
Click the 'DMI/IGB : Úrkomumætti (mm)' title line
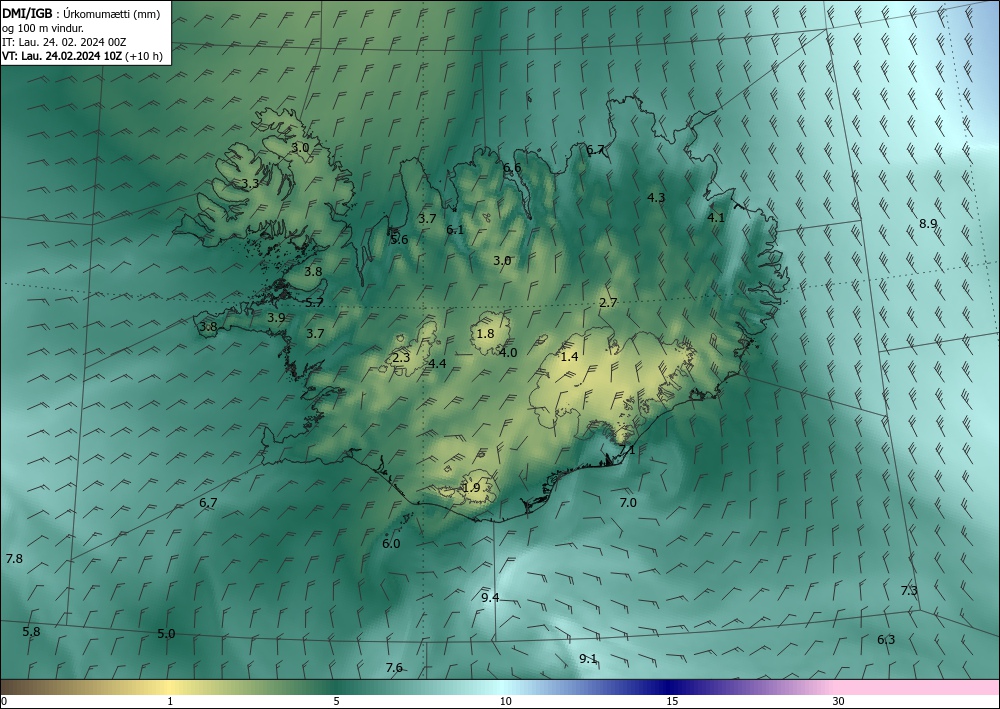[79, 13]
